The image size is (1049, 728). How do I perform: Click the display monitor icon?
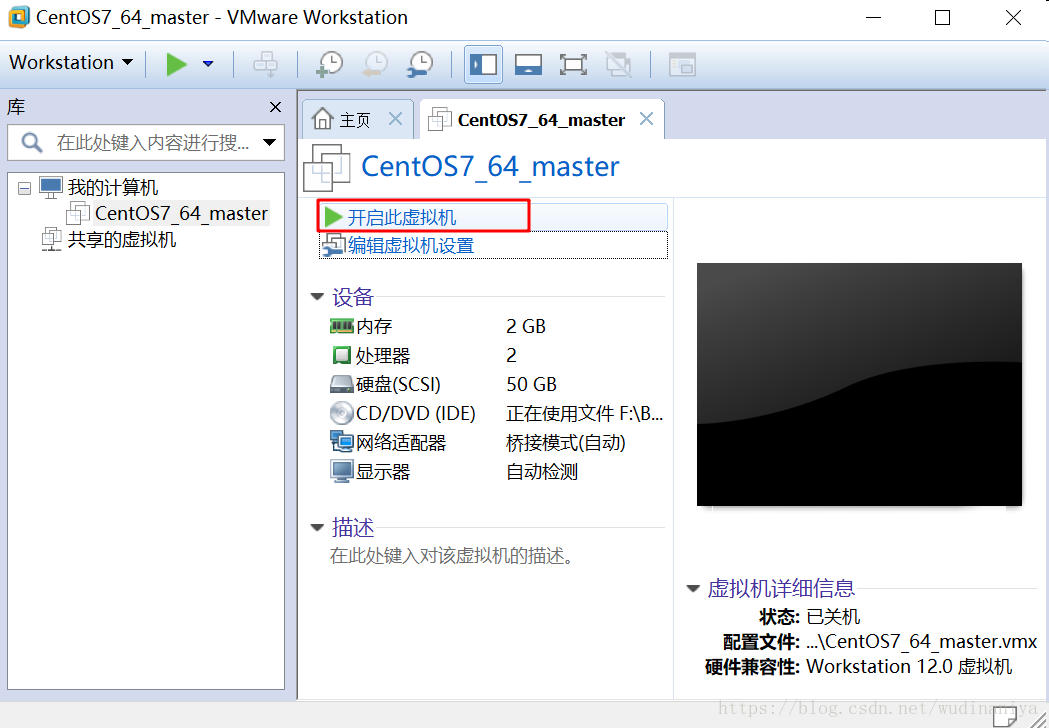point(341,471)
